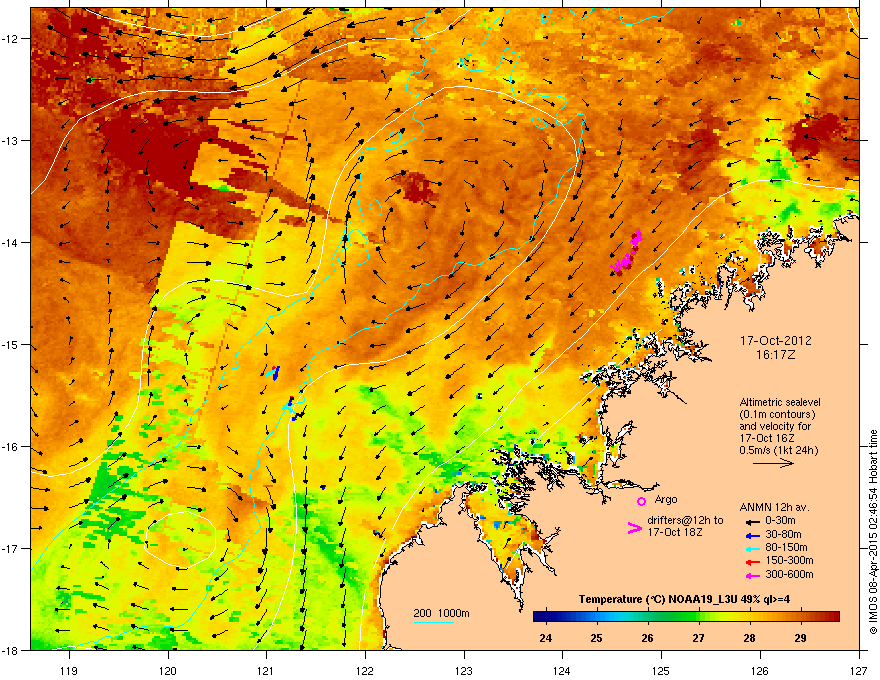Click the colorbar tick label '29'

[800, 638]
